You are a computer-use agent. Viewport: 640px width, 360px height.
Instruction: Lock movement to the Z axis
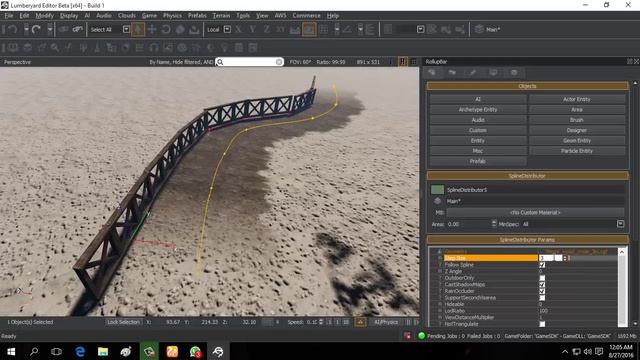point(267,29)
